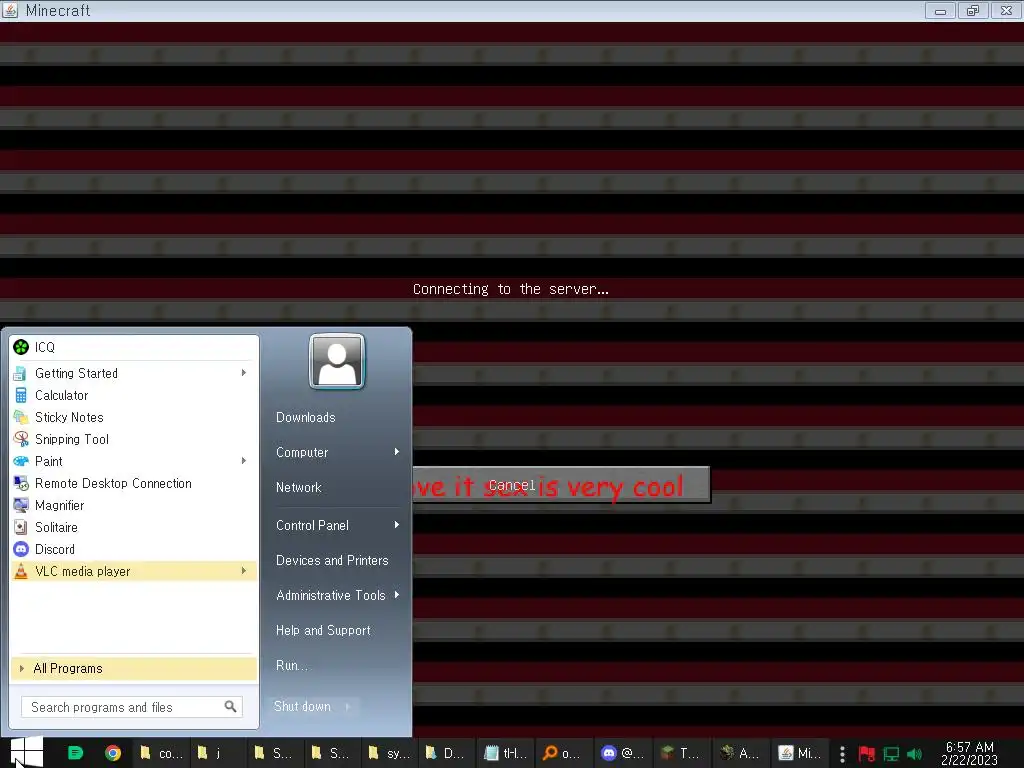Open Help and Support

323,630
